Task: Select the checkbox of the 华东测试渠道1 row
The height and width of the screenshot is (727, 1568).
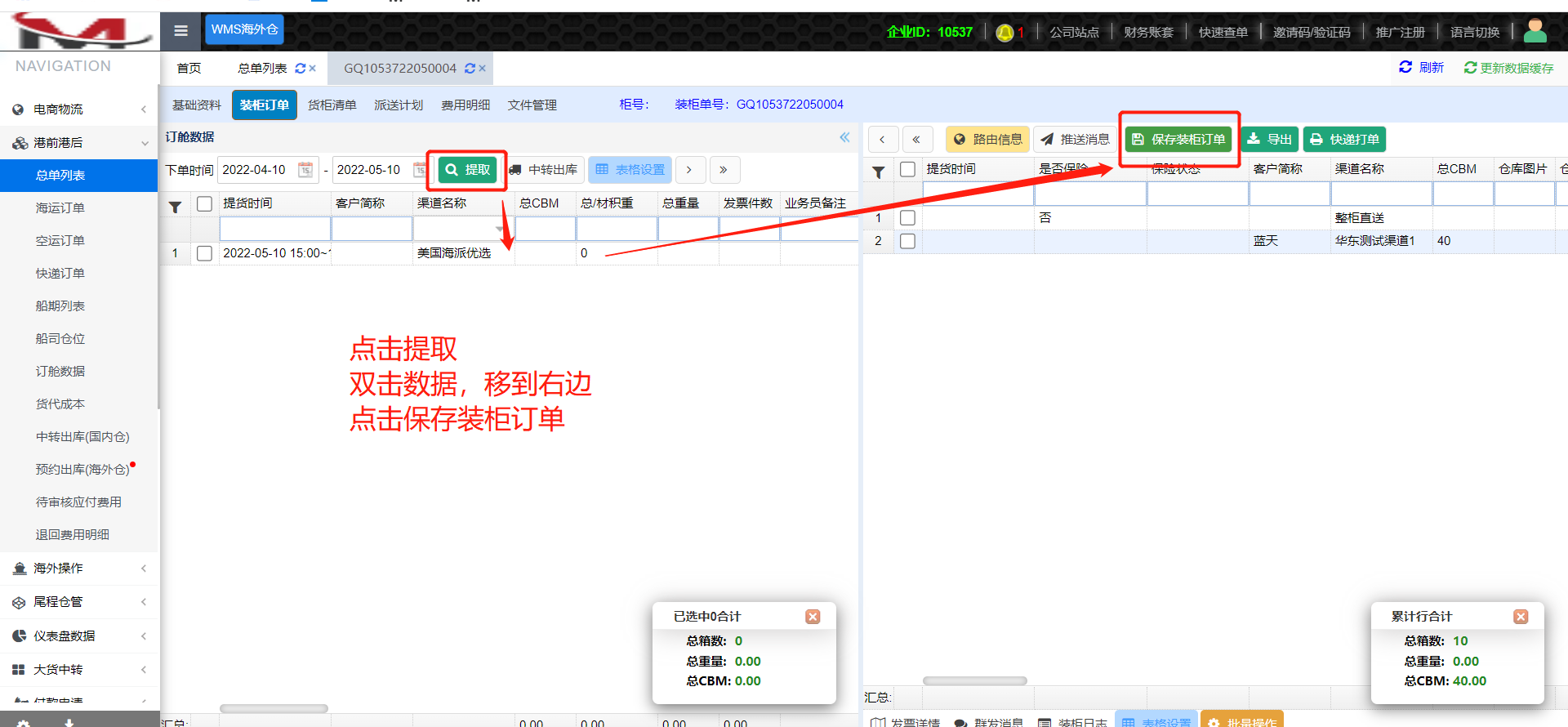Action: coord(907,241)
